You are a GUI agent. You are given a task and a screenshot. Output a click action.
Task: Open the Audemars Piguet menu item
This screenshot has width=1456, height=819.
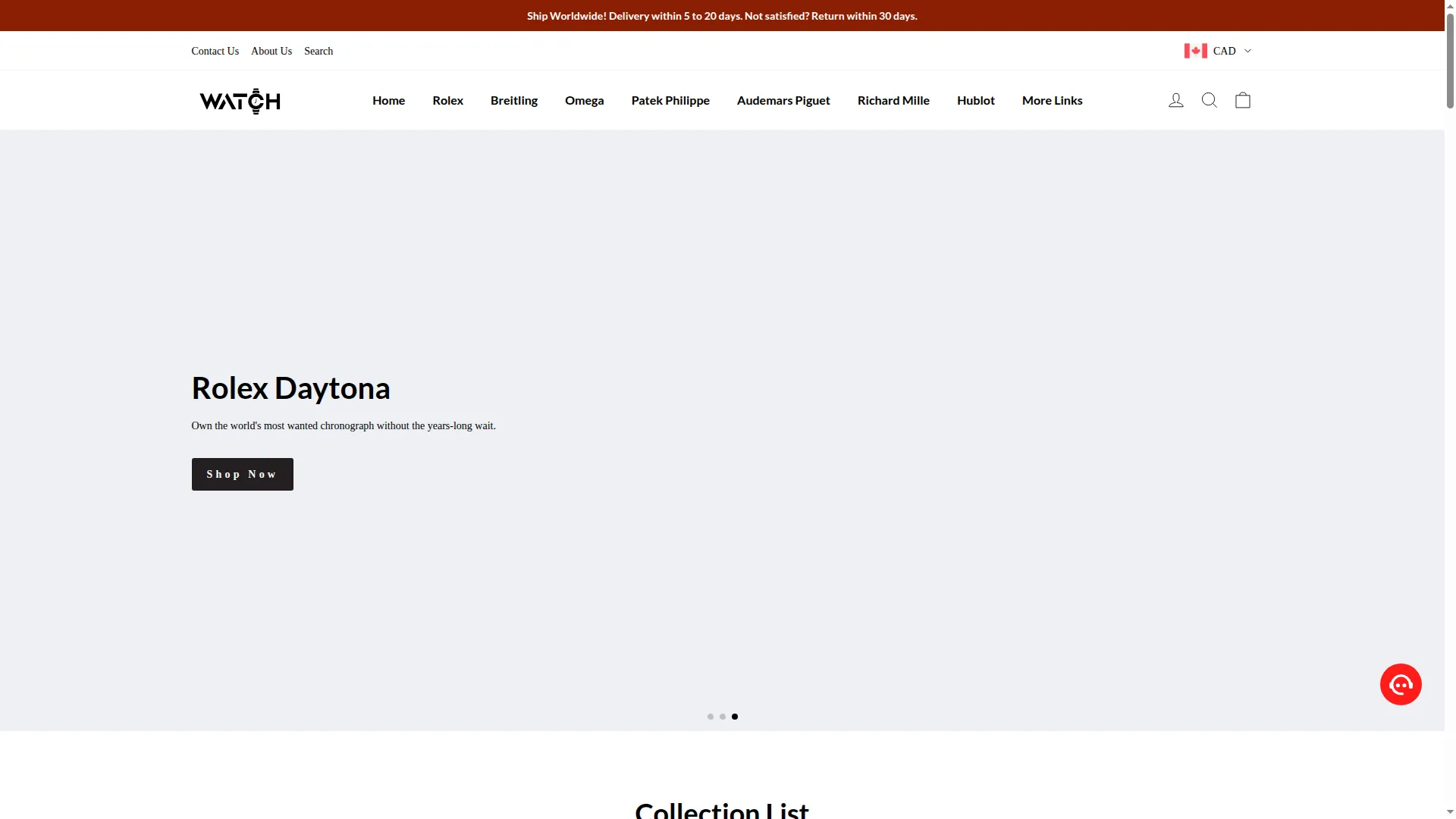click(x=783, y=100)
